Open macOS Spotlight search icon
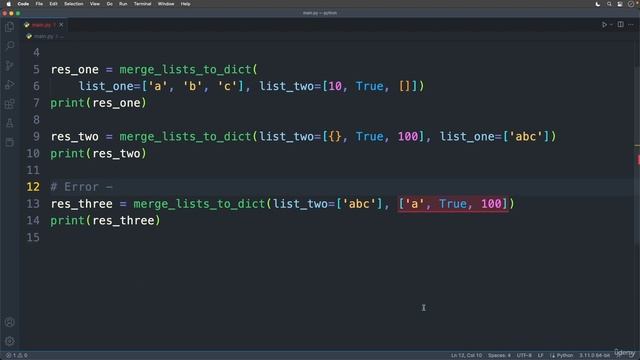The image size is (640, 360). tap(609, 4)
